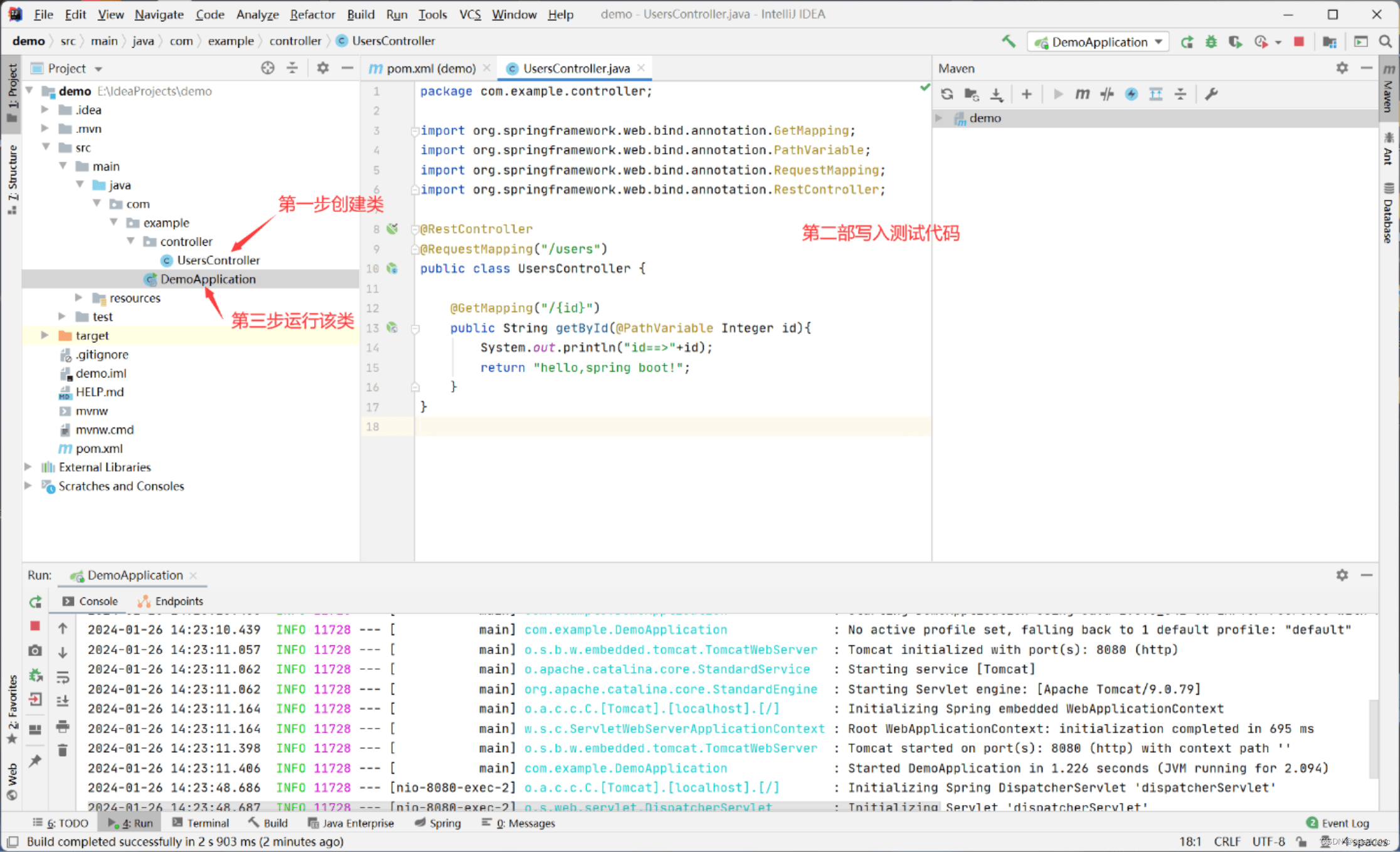Toggle soft-wrap in the console

[x=63, y=677]
